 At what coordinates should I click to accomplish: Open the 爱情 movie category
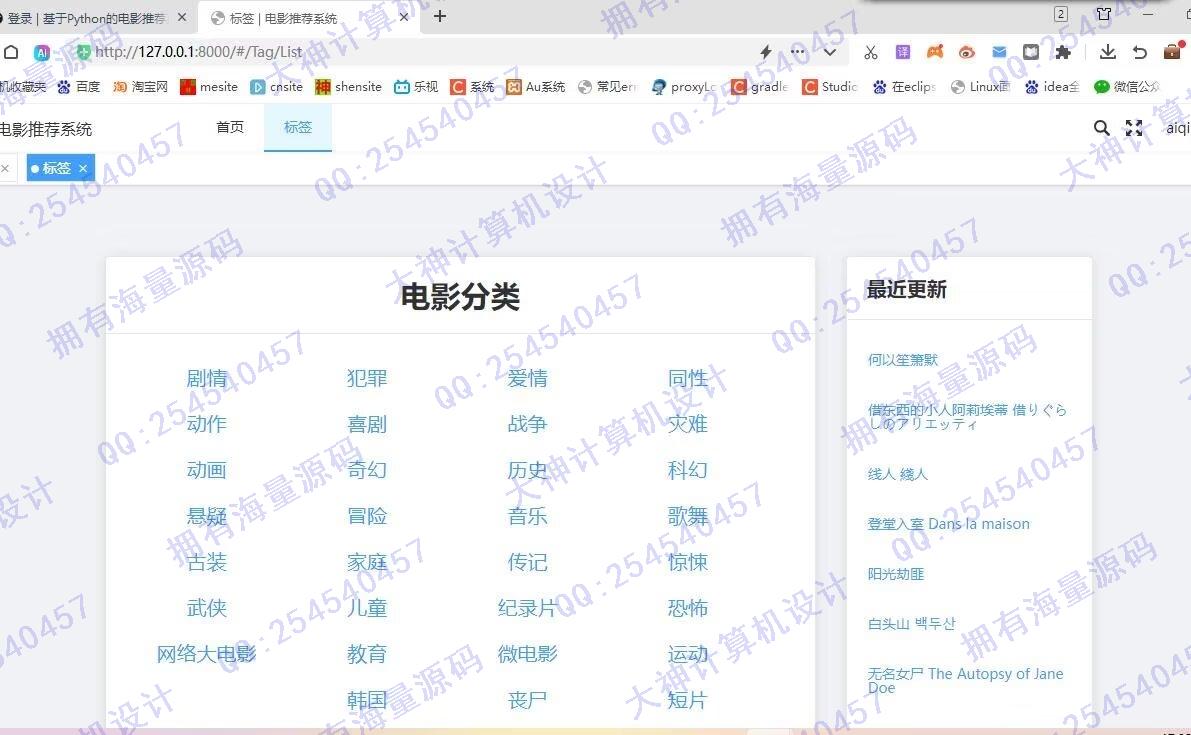click(527, 378)
